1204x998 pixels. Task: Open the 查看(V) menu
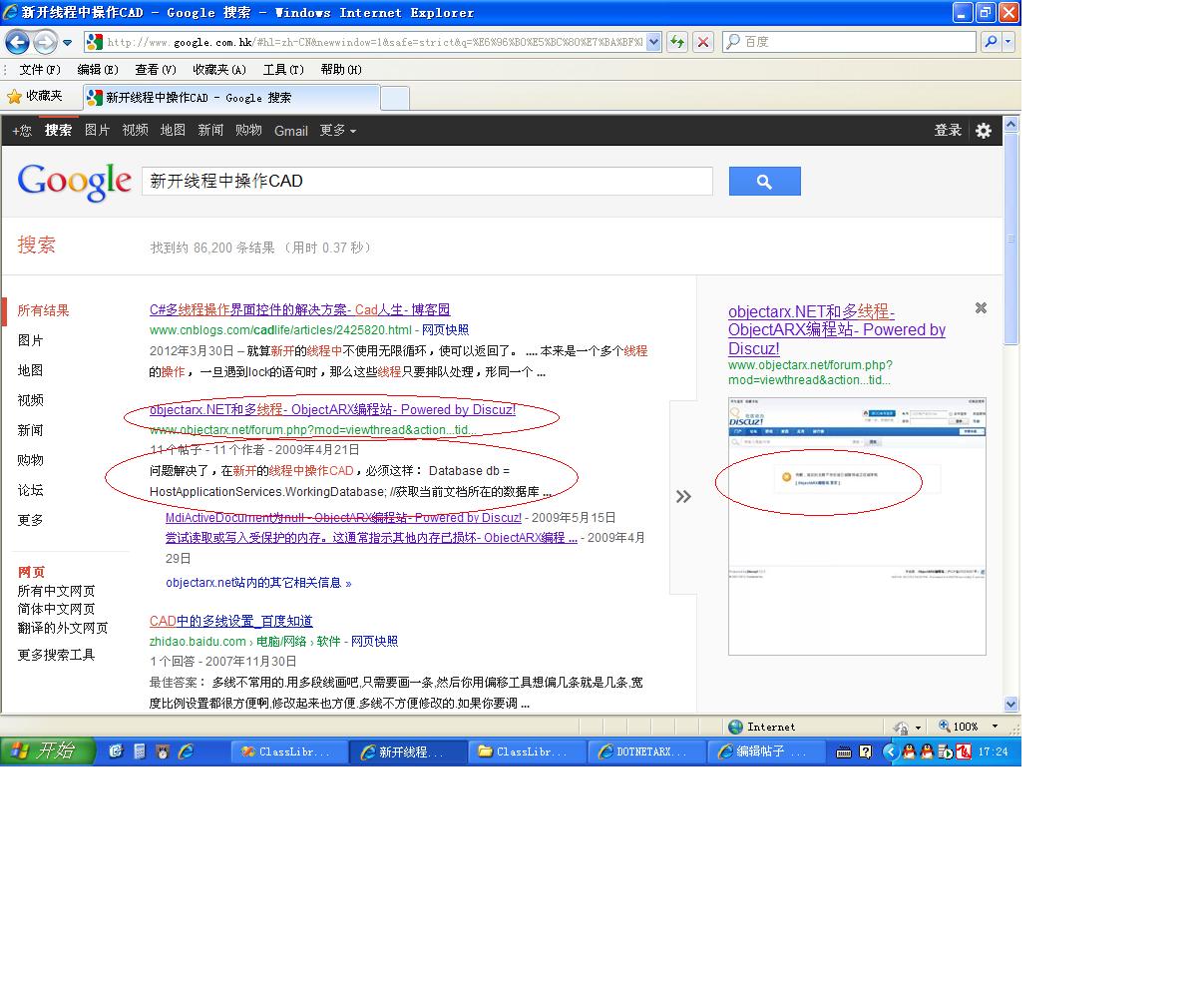pos(156,70)
